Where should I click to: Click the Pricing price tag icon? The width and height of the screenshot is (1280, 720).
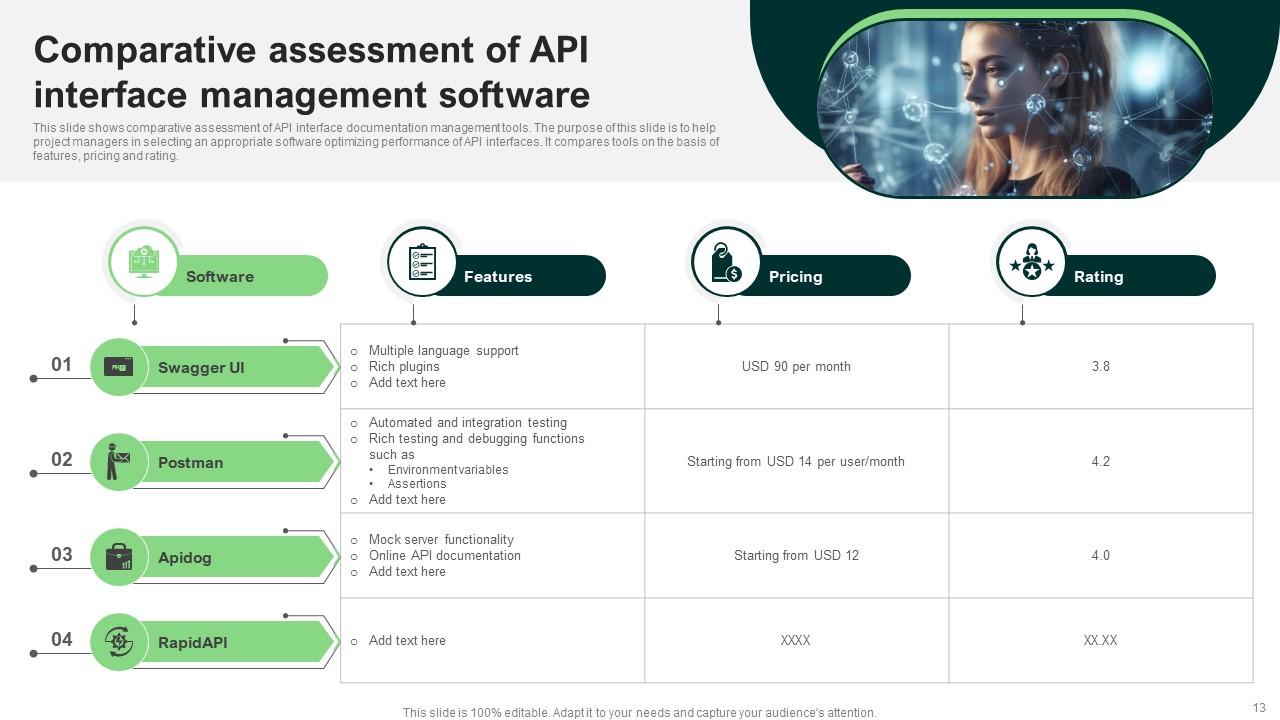click(x=726, y=262)
